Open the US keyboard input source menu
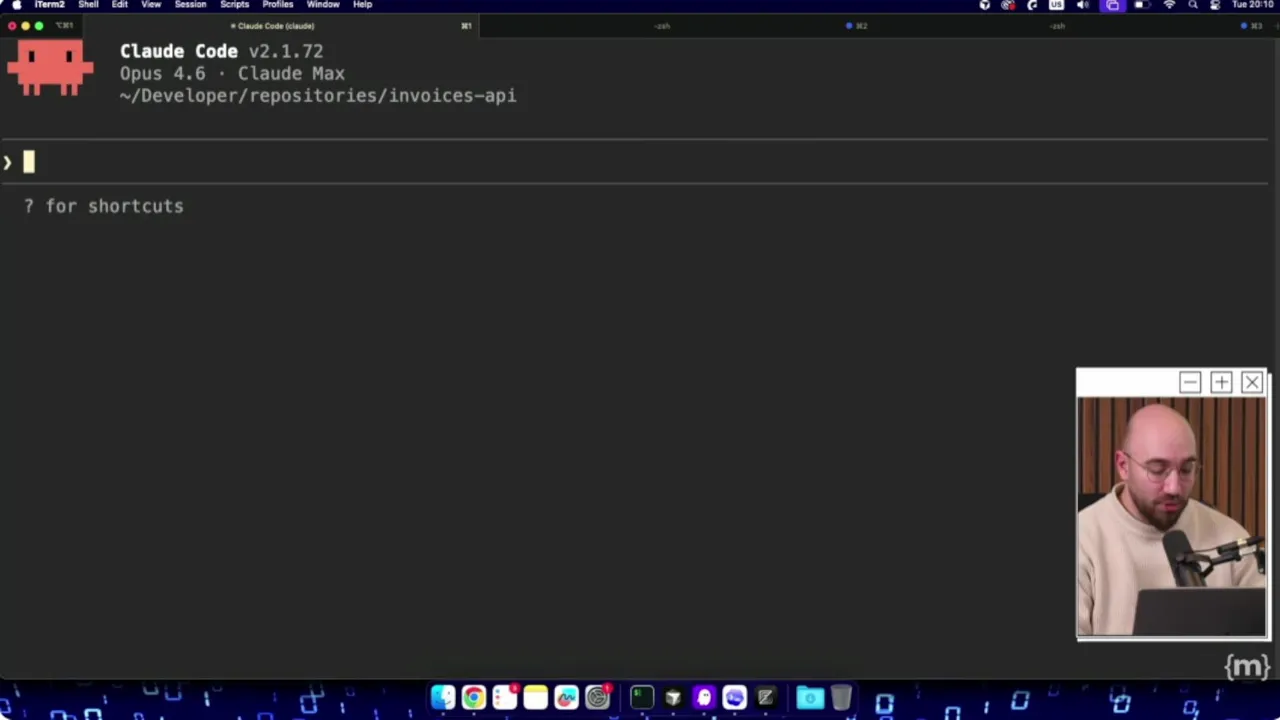Screen dimensions: 1280x720 [x=1056, y=5]
